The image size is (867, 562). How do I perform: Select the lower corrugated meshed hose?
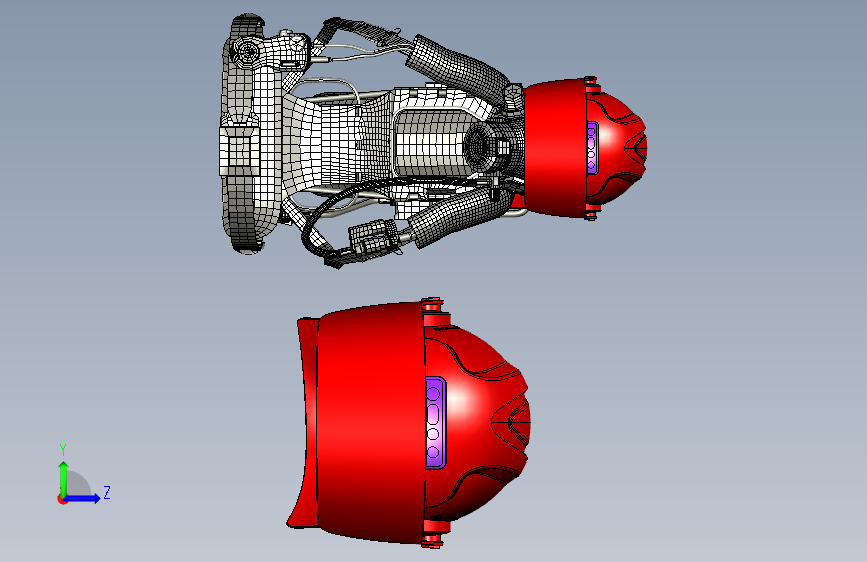(x=459, y=217)
